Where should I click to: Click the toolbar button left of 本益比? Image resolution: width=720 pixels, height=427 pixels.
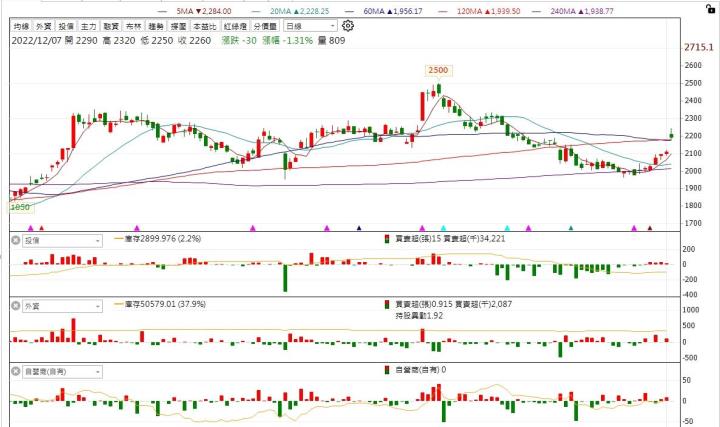[x=178, y=26]
